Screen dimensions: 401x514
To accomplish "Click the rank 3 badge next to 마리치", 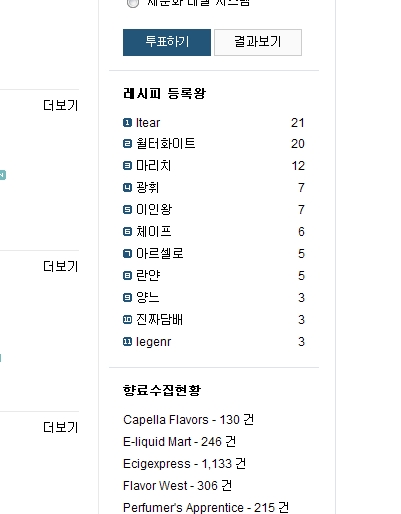I will [127, 166].
